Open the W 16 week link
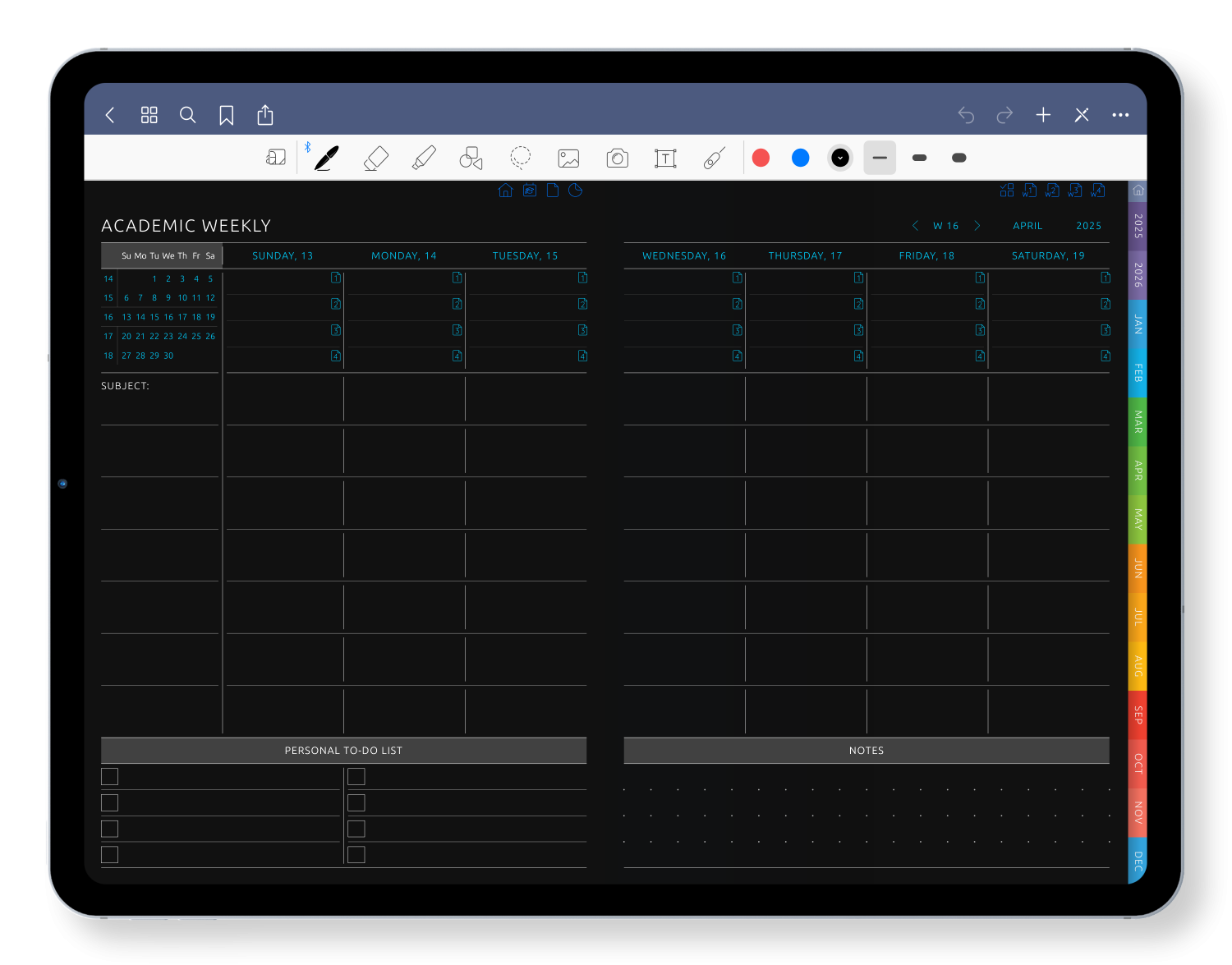1232x965 pixels. click(946, 226)
